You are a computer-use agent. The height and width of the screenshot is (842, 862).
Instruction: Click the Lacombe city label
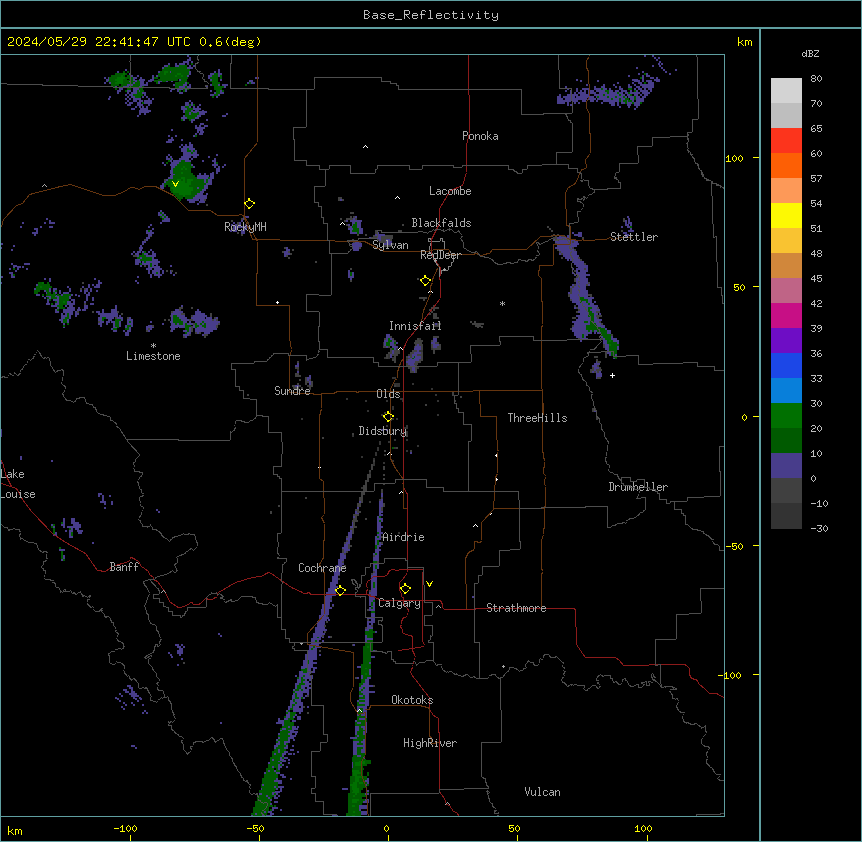(x=450, y=191)
